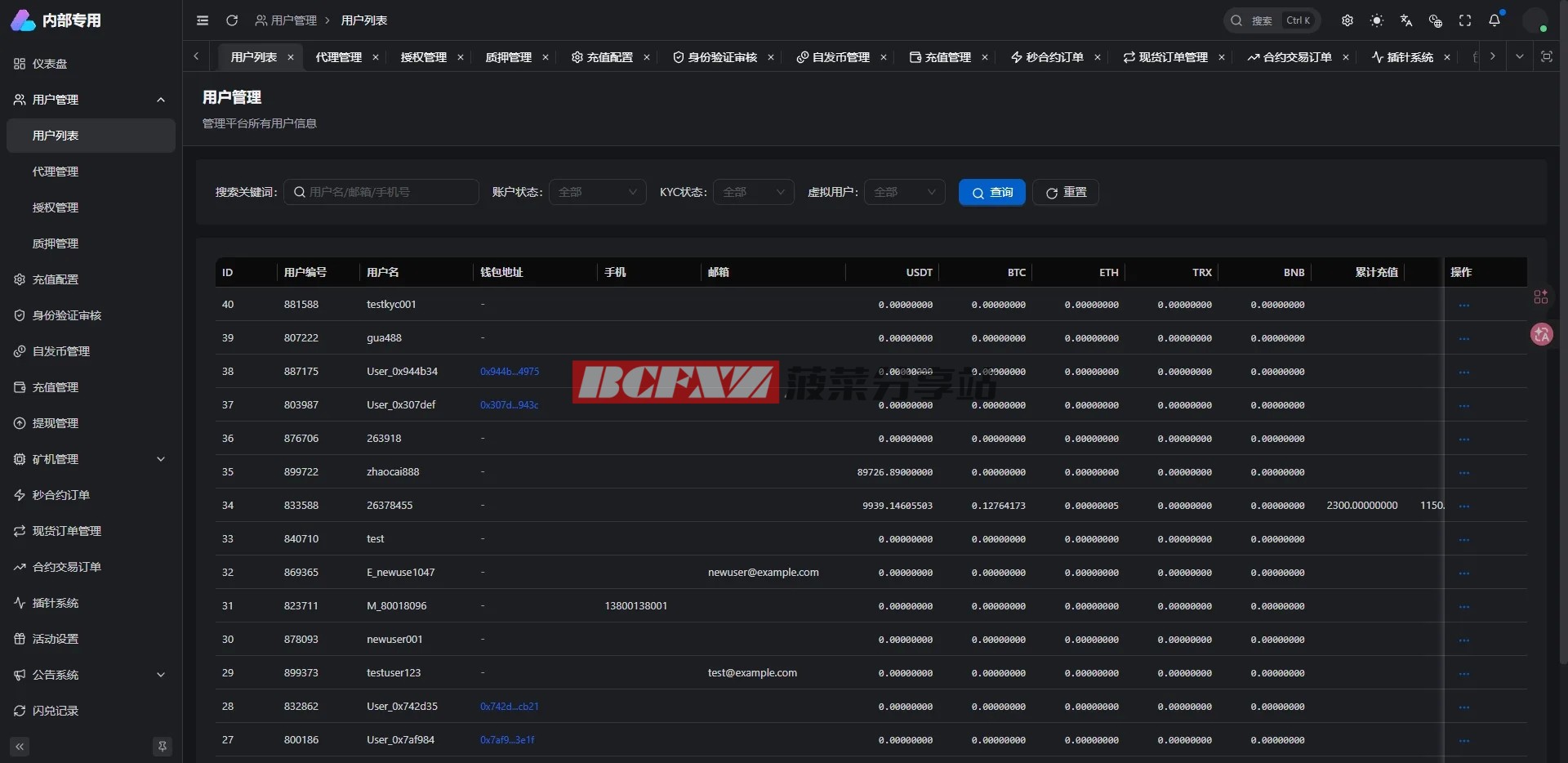Collapse sidebar with double-chevron button
Viewport: 1568px width, 763px height.
click(20, 746)
